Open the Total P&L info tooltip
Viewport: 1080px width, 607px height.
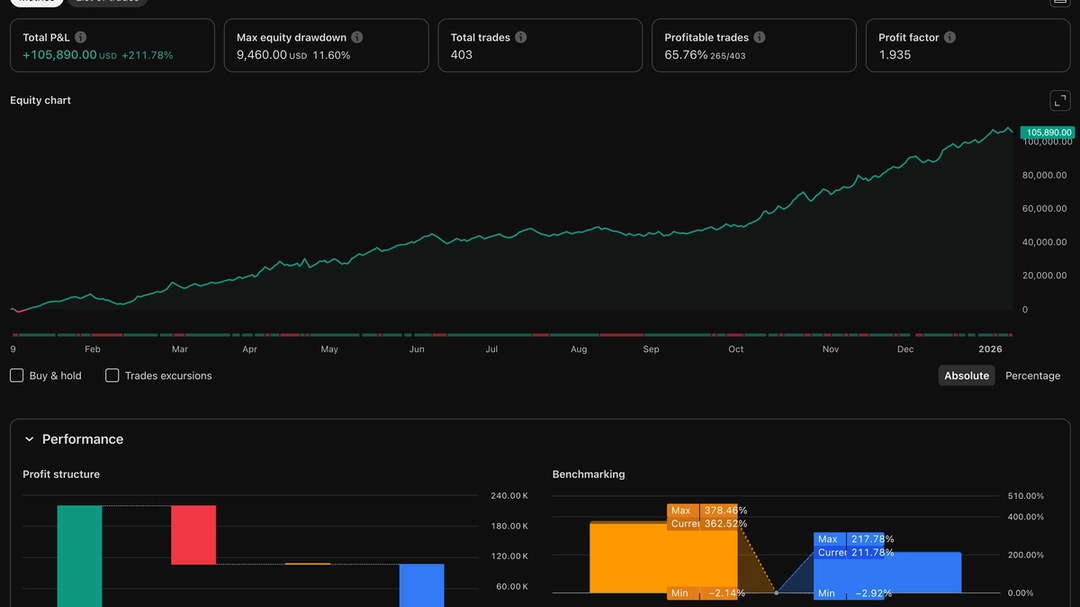click(79, 36)
